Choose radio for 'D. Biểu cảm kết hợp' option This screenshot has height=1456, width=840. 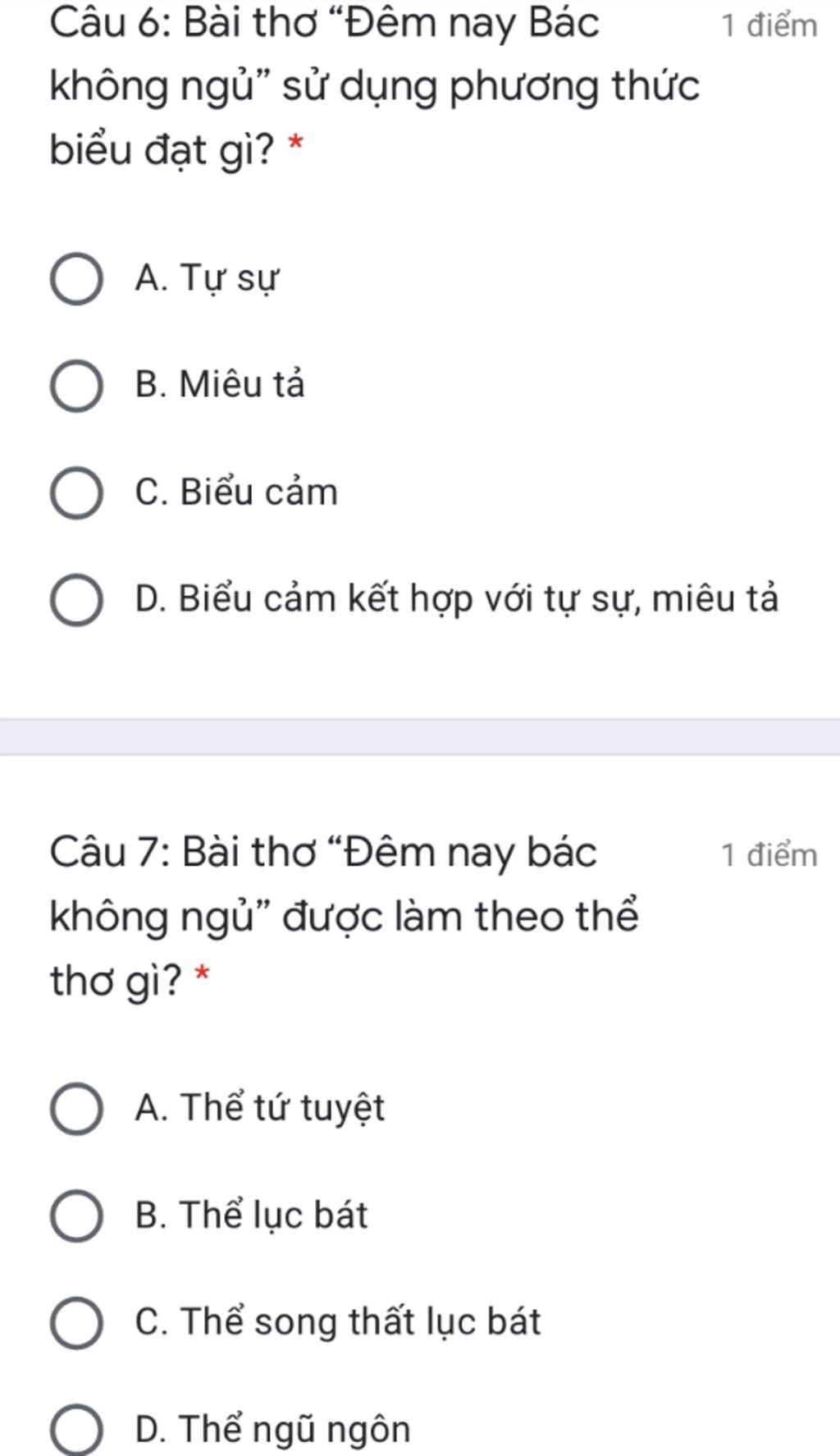pos(76,600)
